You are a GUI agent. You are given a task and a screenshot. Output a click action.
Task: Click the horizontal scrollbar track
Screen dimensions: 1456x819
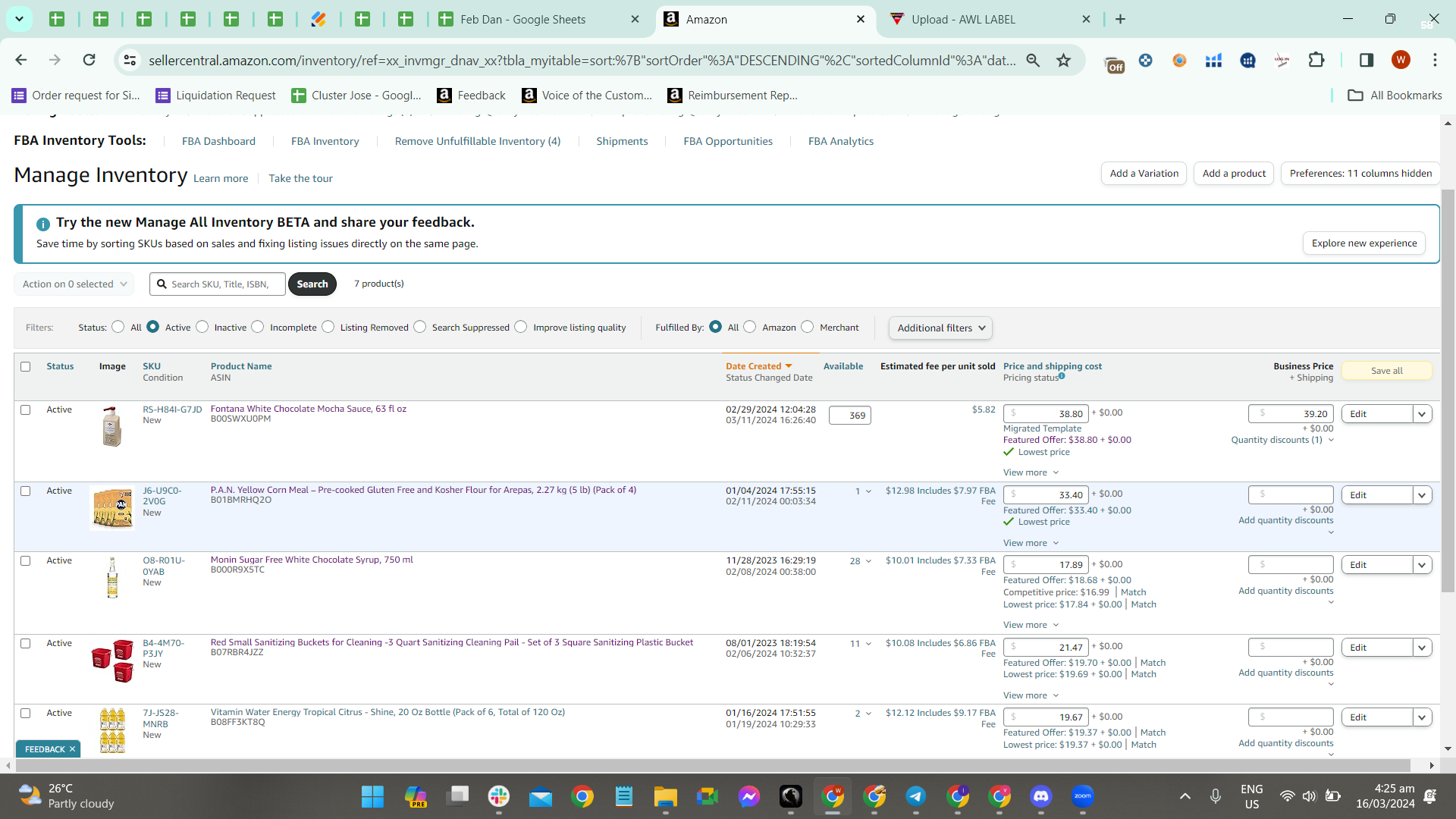[713, 766]
